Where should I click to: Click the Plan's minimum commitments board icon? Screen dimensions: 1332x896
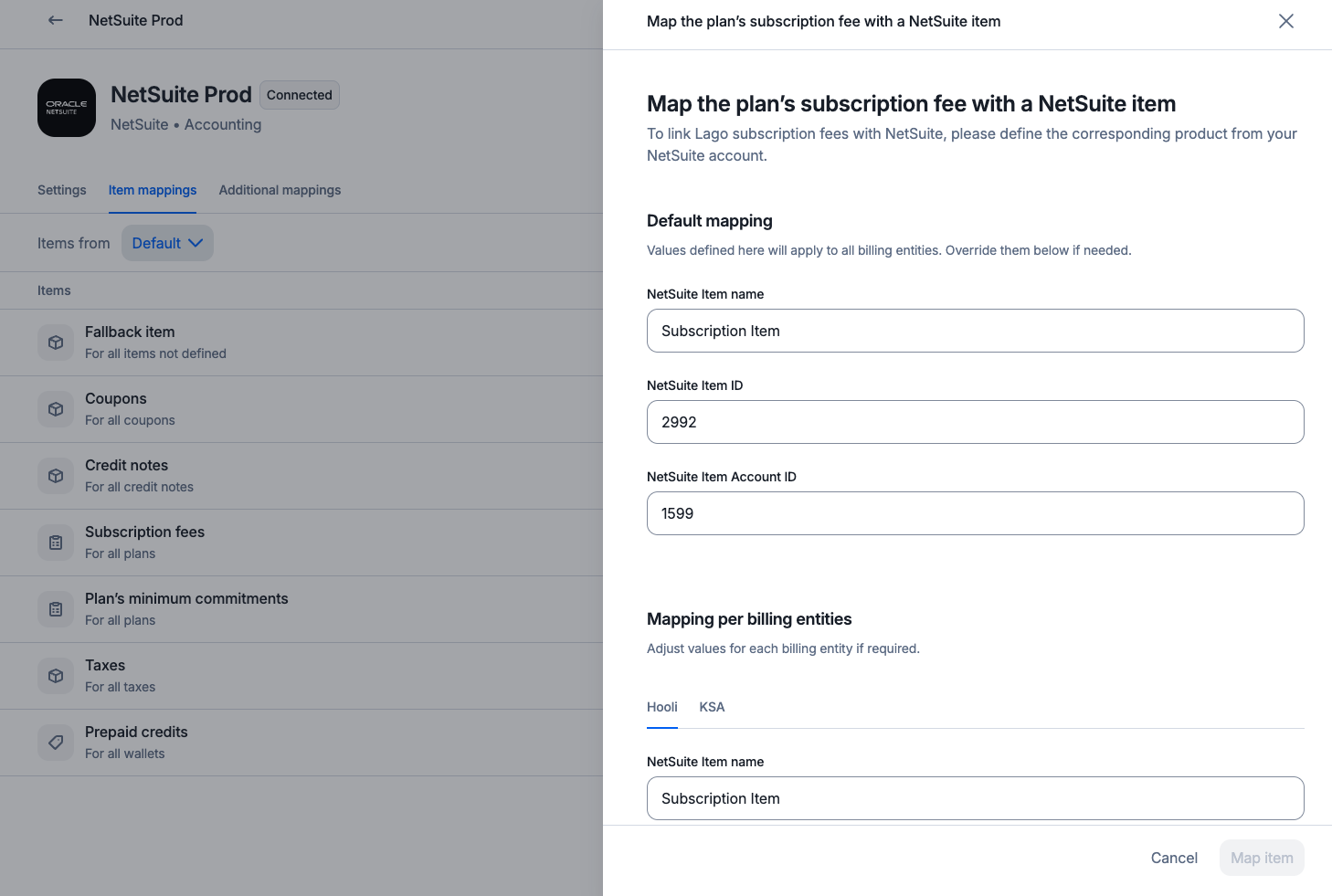(x=56, y=609)
